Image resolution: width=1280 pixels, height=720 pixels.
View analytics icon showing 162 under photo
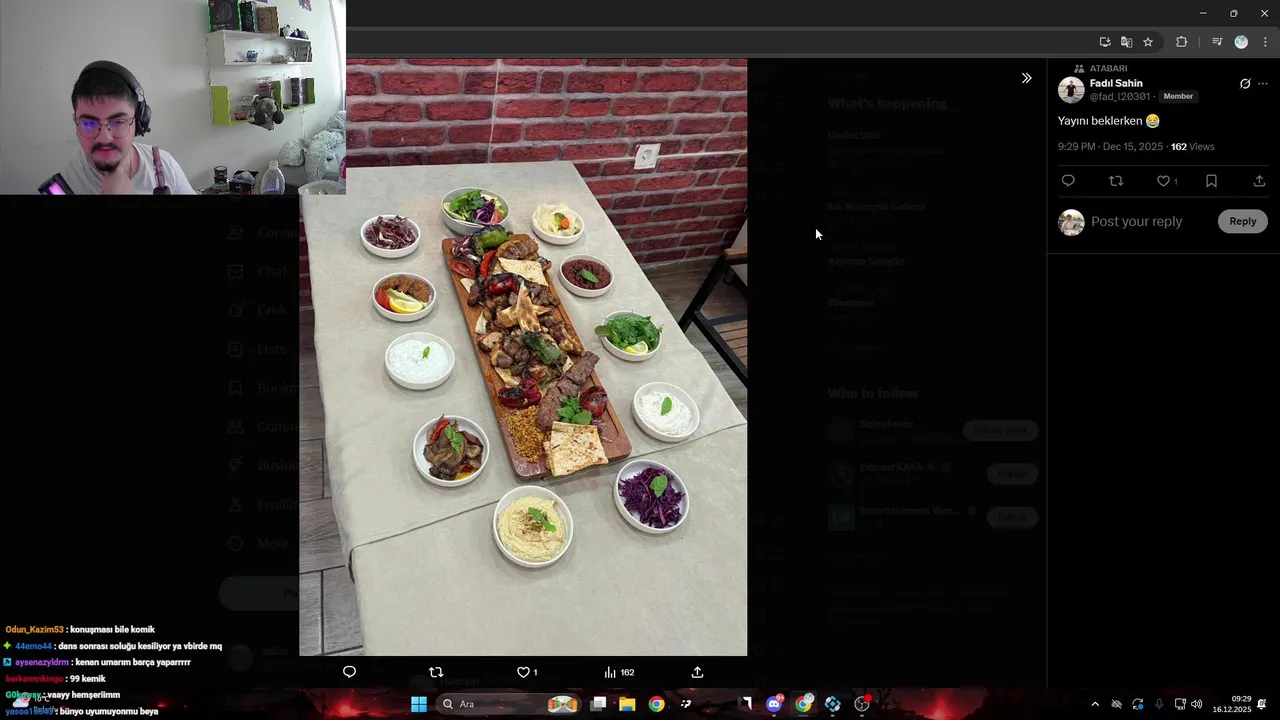(x=619, y=672)
